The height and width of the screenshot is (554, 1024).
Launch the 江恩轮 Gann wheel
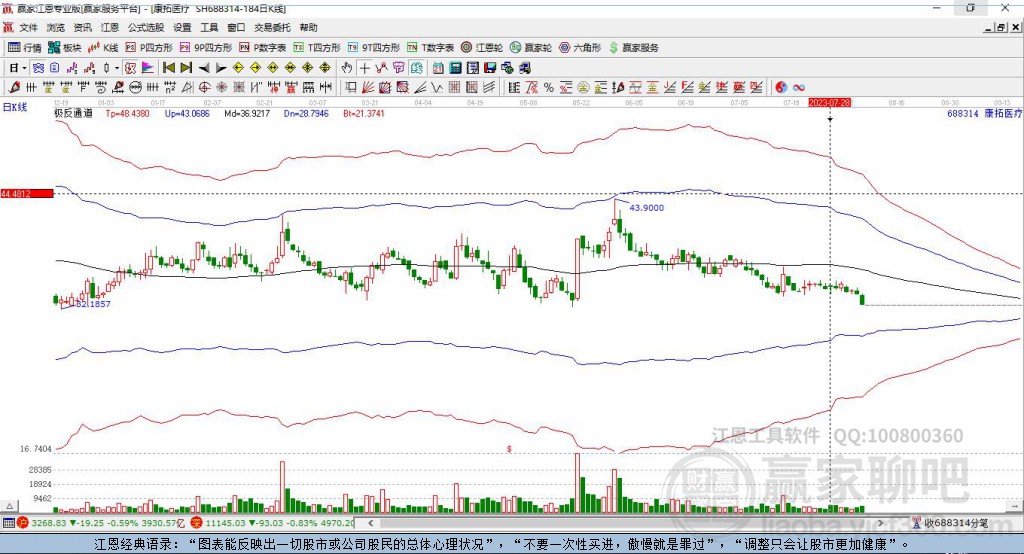click(x=482, y=48)
